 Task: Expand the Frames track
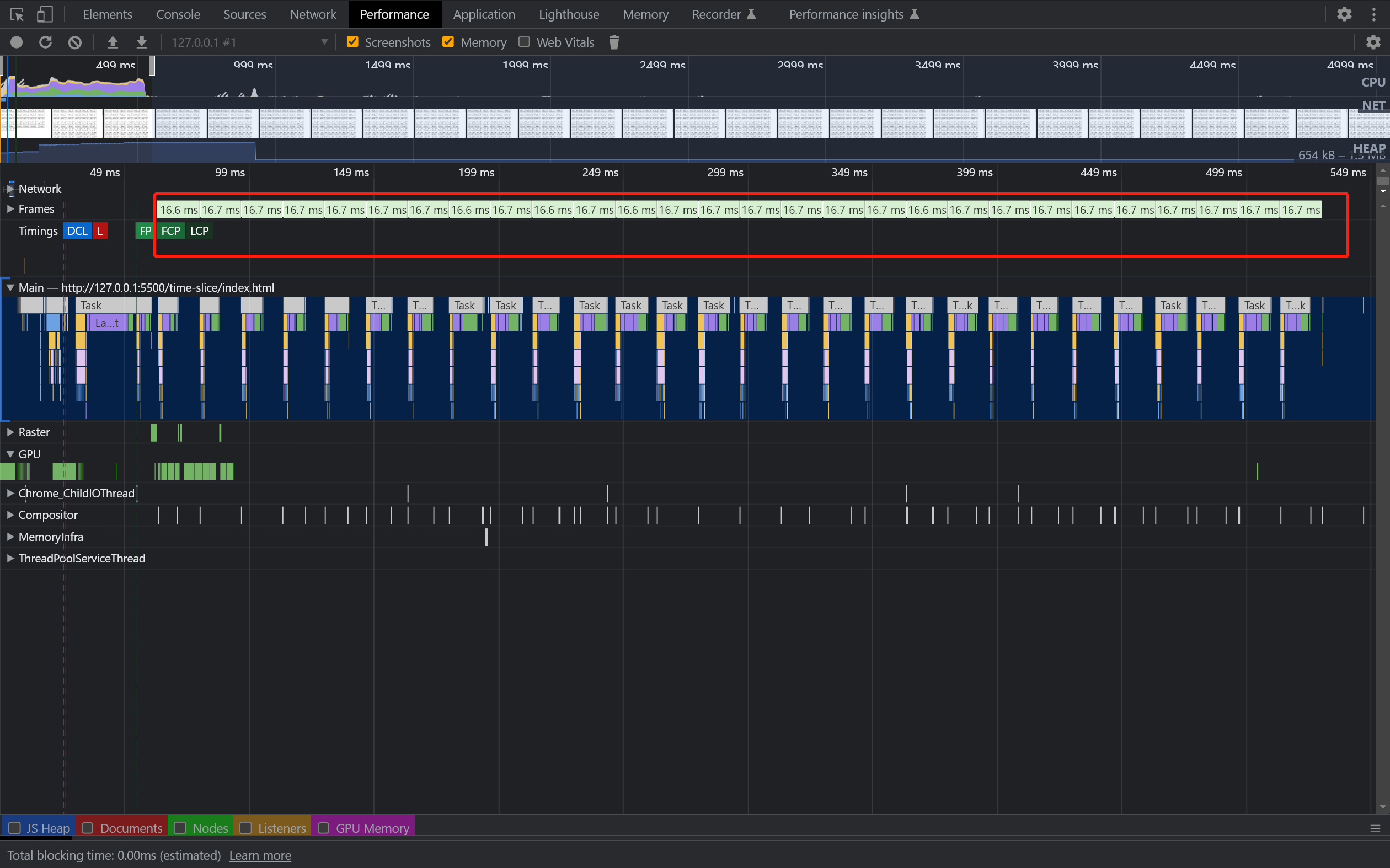pos(10,209)
